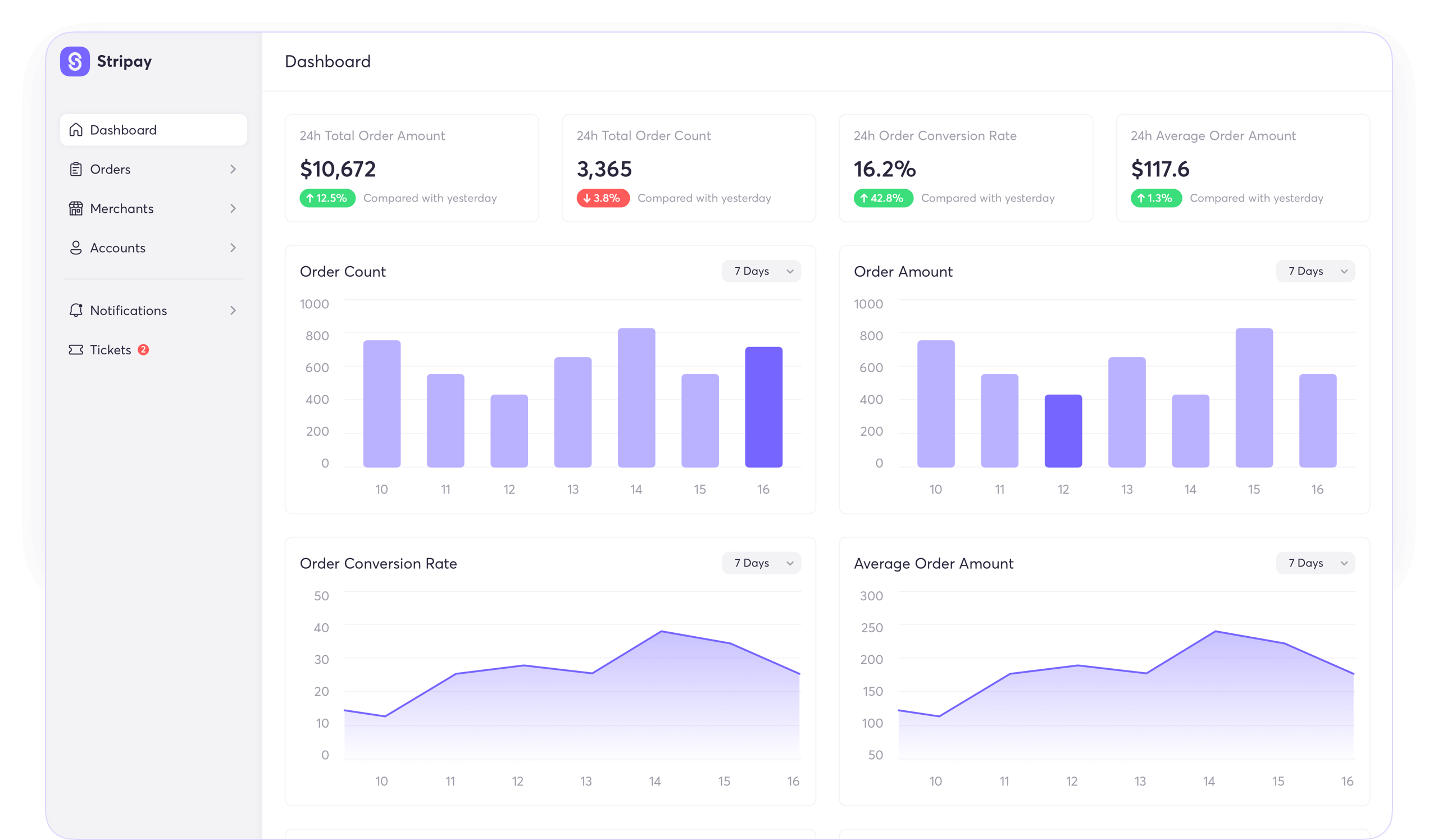The height and width of the screenshot is (840, 1438).
Task: Toggle the Orders sidebar expander
Action: coord(233,168)
